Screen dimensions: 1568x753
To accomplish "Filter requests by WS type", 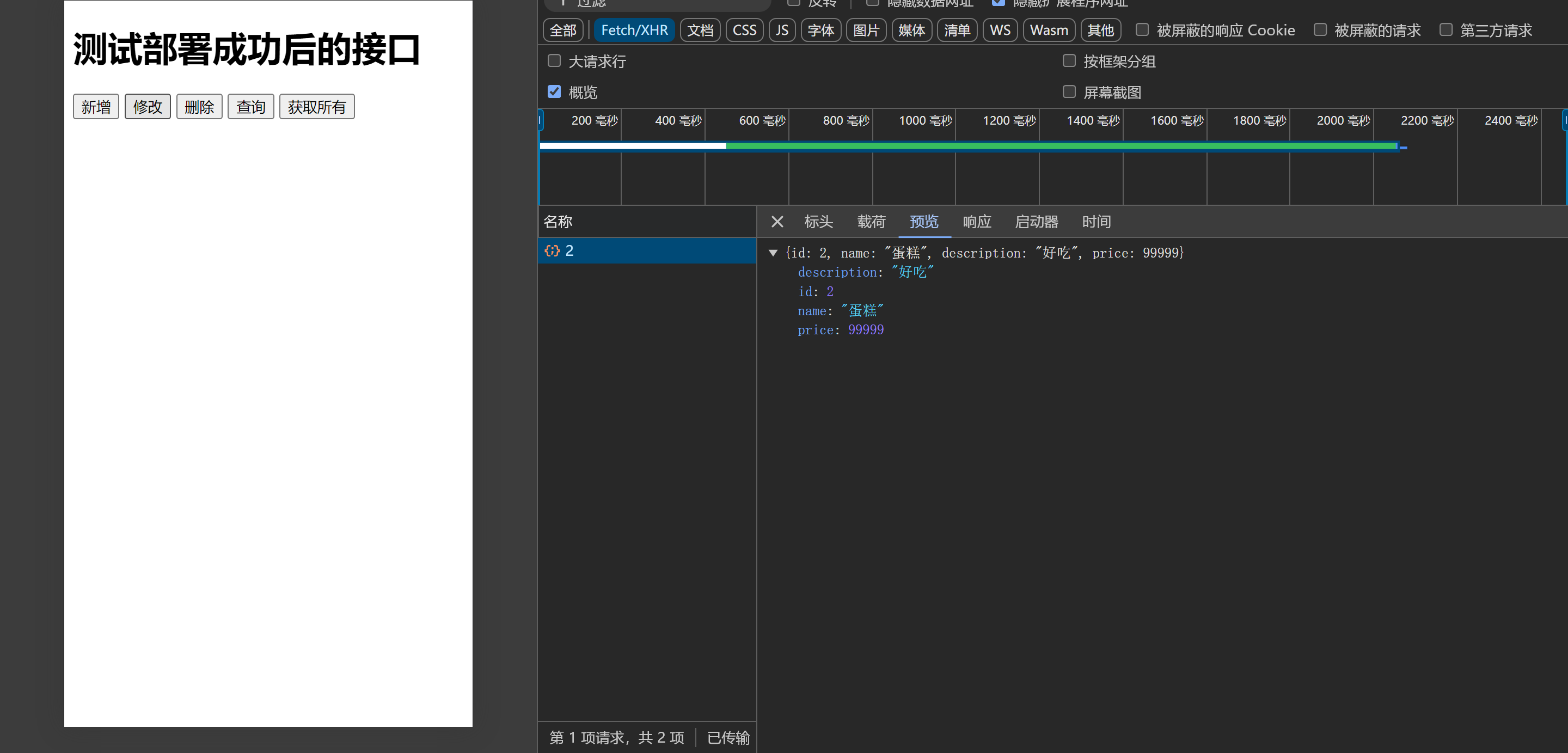I will [1000, 30].
